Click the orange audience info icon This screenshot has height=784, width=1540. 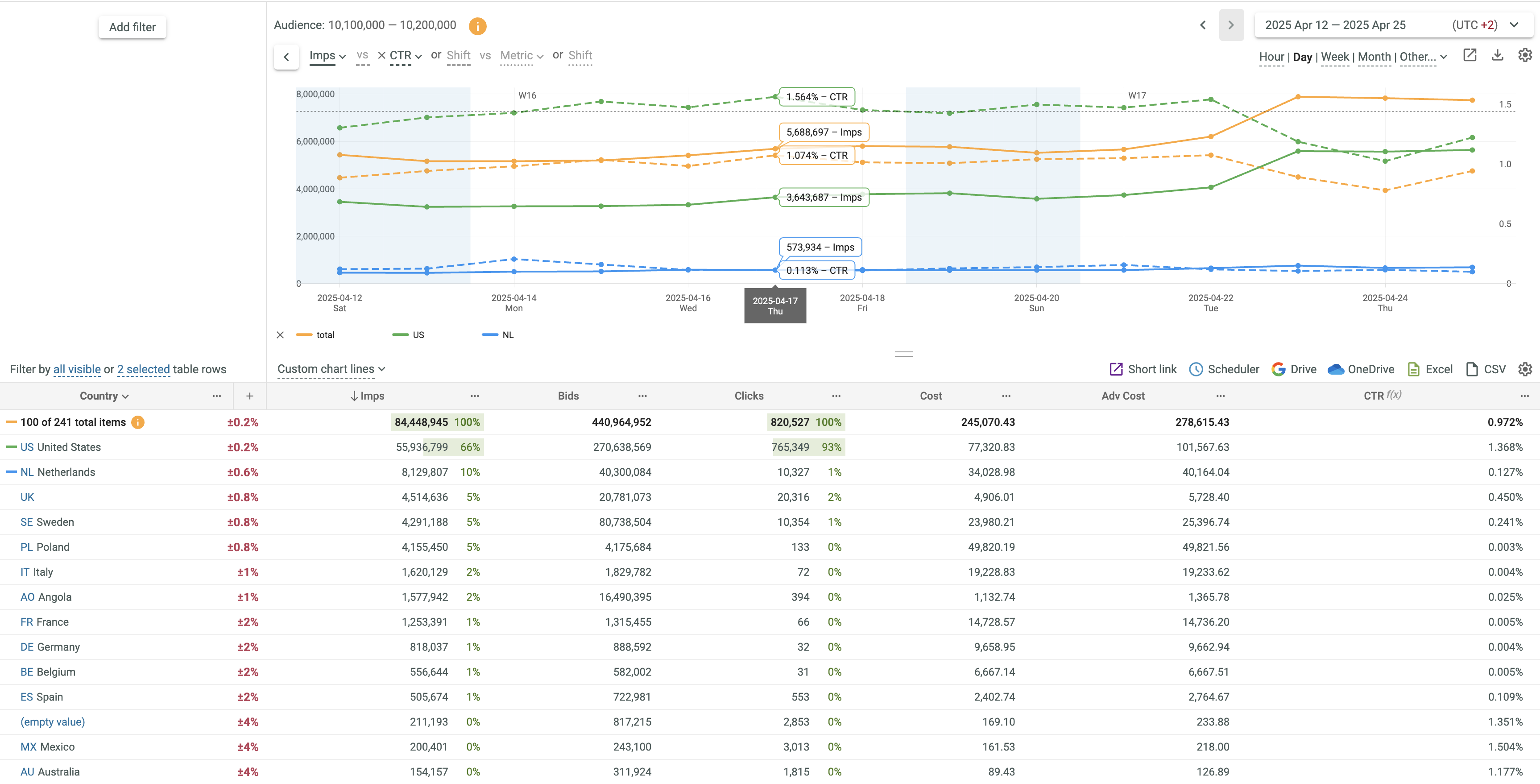pyautogui.click(x=477, y=26)
